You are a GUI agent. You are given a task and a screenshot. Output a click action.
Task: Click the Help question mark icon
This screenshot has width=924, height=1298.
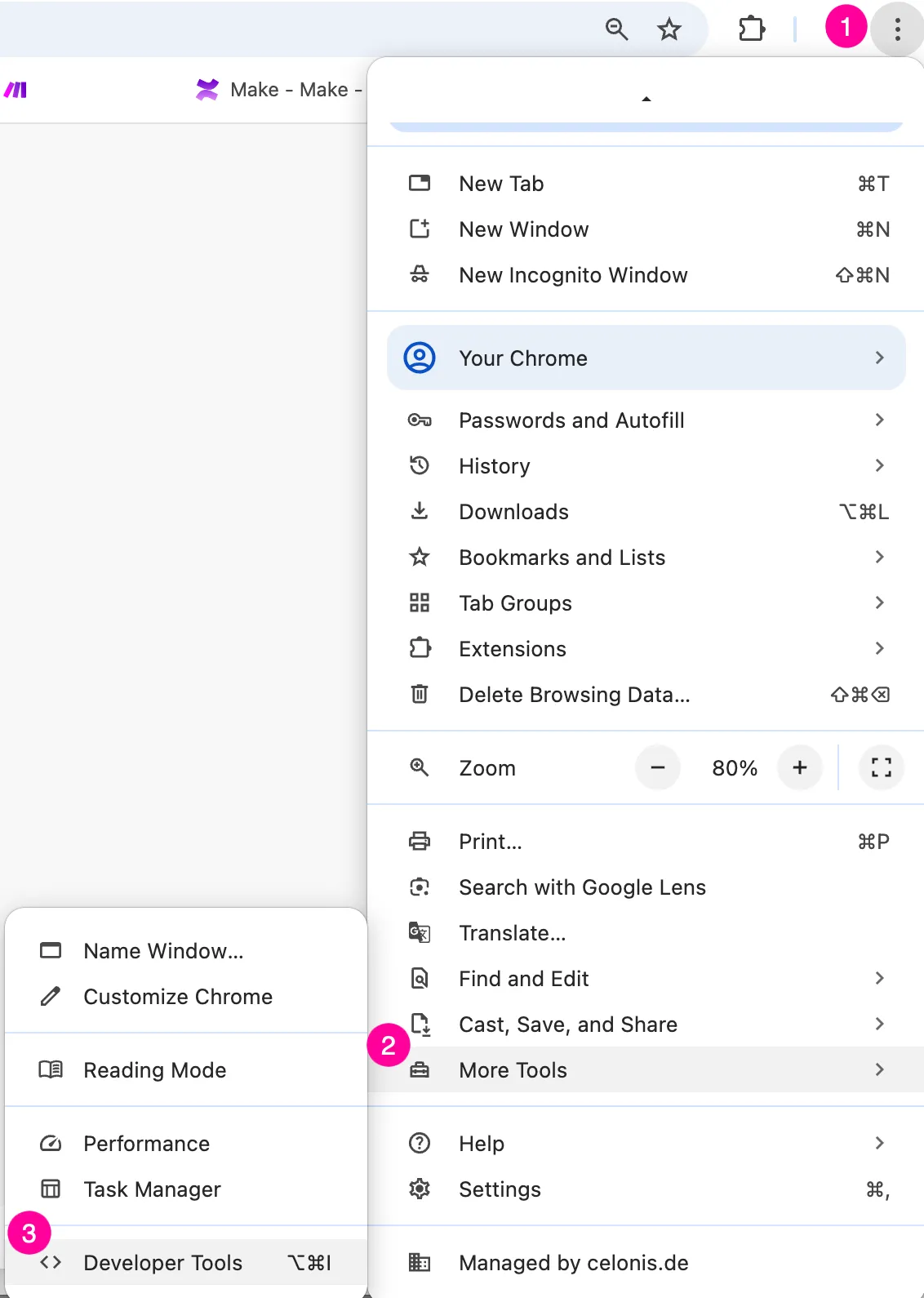pyautogui.click(x=420, y=1143)
